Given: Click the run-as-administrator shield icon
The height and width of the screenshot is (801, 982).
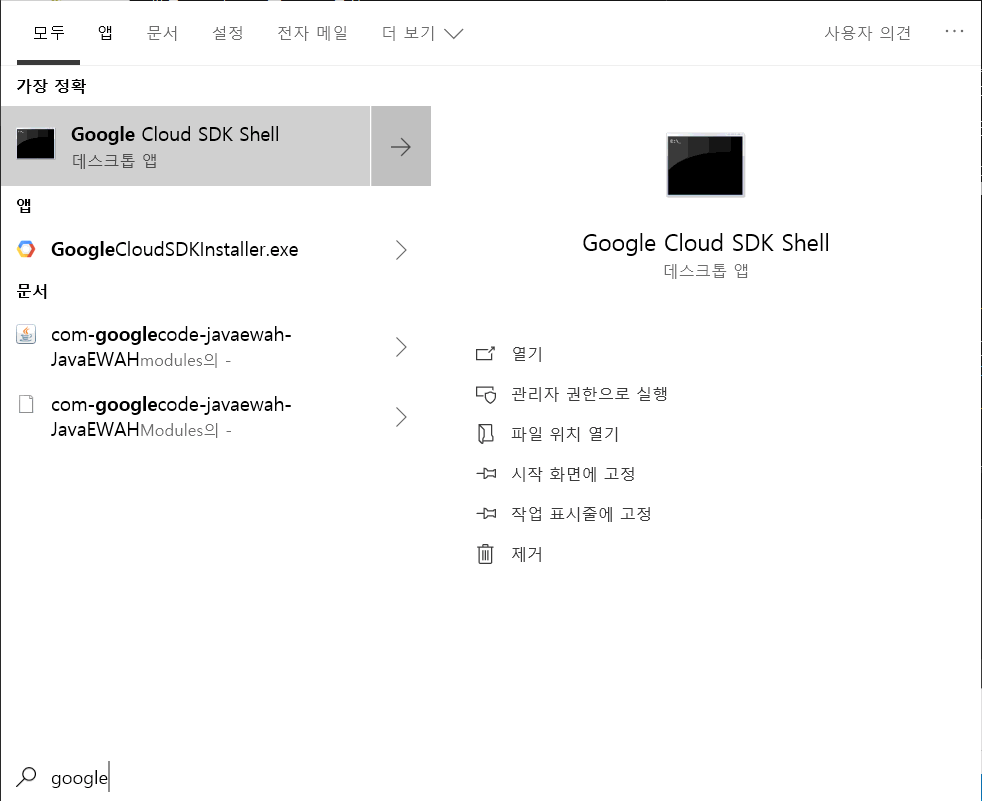Looking at the screenshot, I should [x=485, y=394].
